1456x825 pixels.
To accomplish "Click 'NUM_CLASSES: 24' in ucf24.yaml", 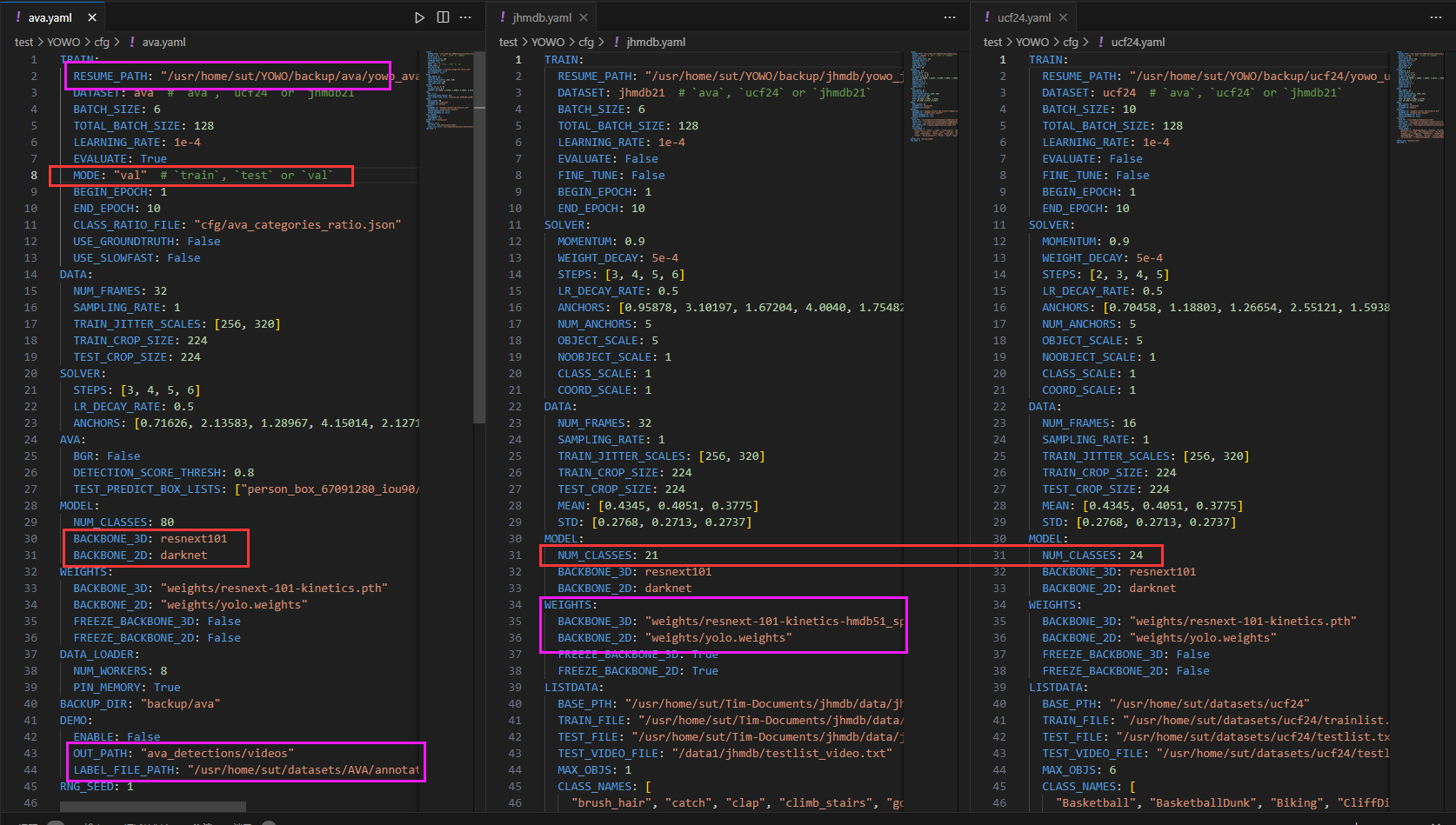I will click(1092, 555).
